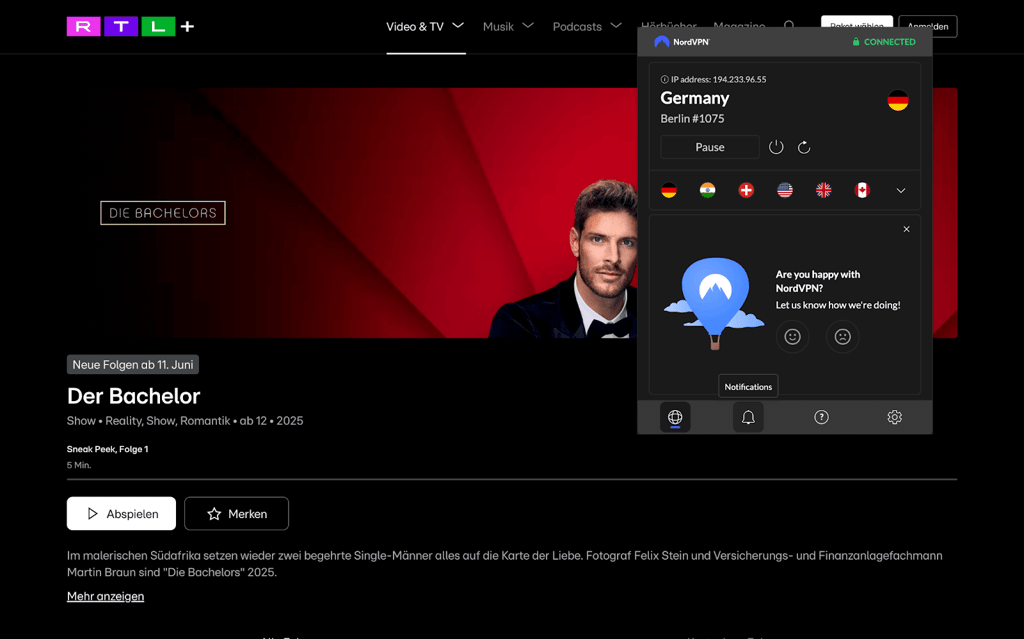Select the Switzerland flag quick connect
1024x639 pixels.
pyautogui.click(x=746, y=190)
